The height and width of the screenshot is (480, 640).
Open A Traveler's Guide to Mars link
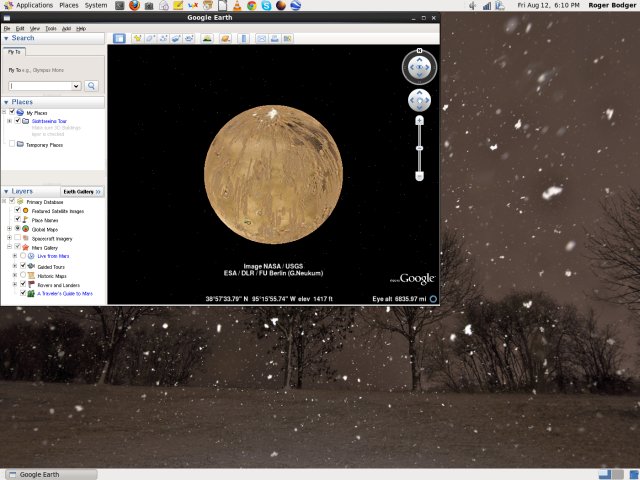65,293
